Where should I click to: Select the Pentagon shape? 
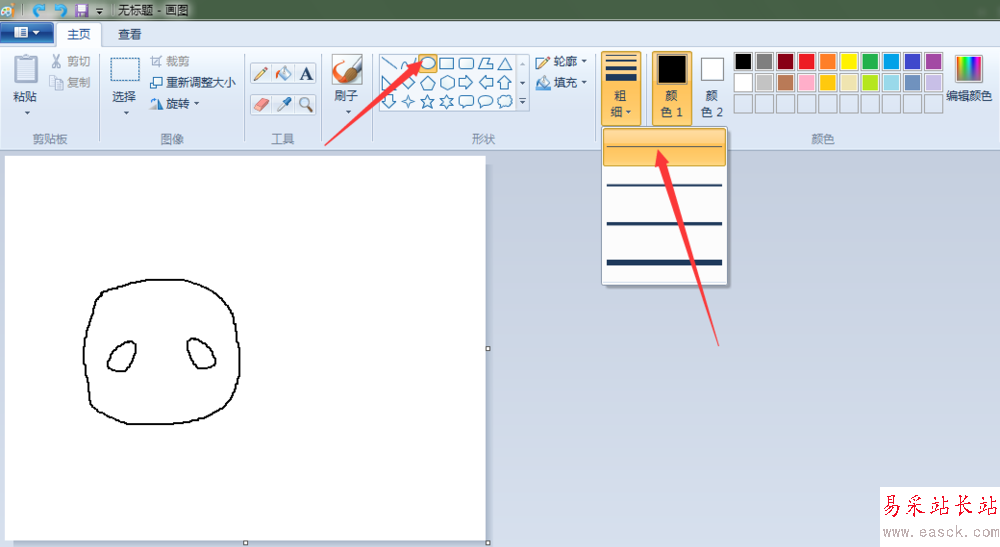427,82
